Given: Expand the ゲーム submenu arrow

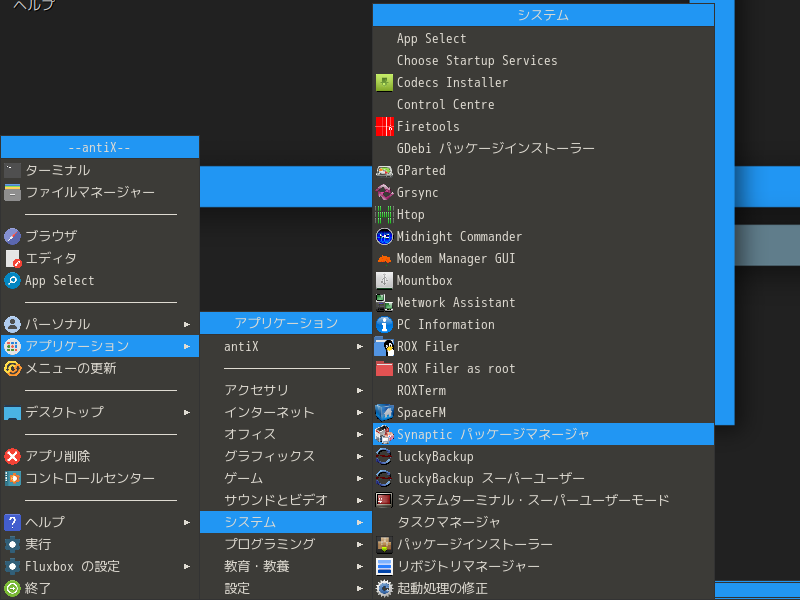Looking at the screenshot, I should 360,479.
